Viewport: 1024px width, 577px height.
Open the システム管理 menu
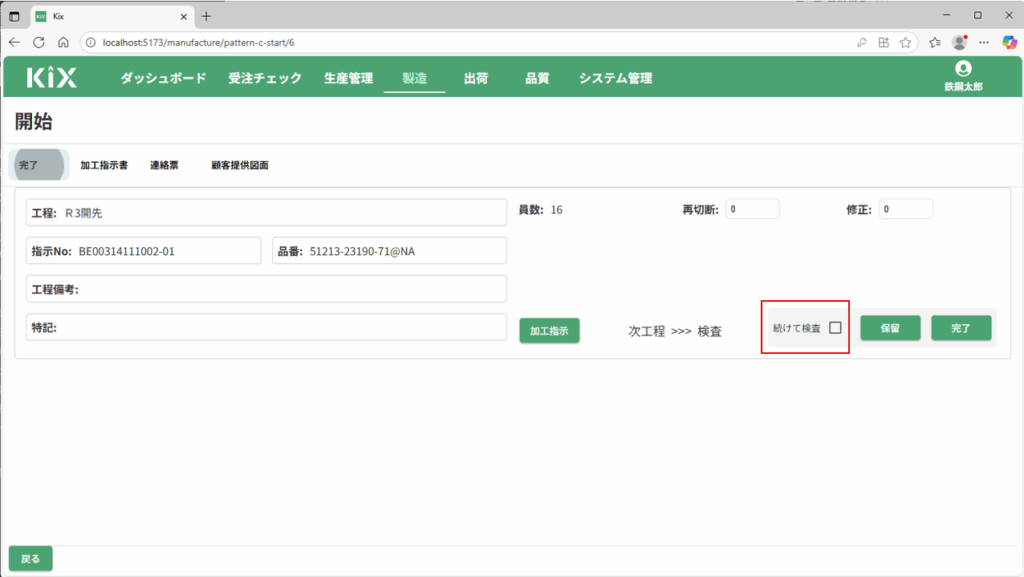coord(616,78)
